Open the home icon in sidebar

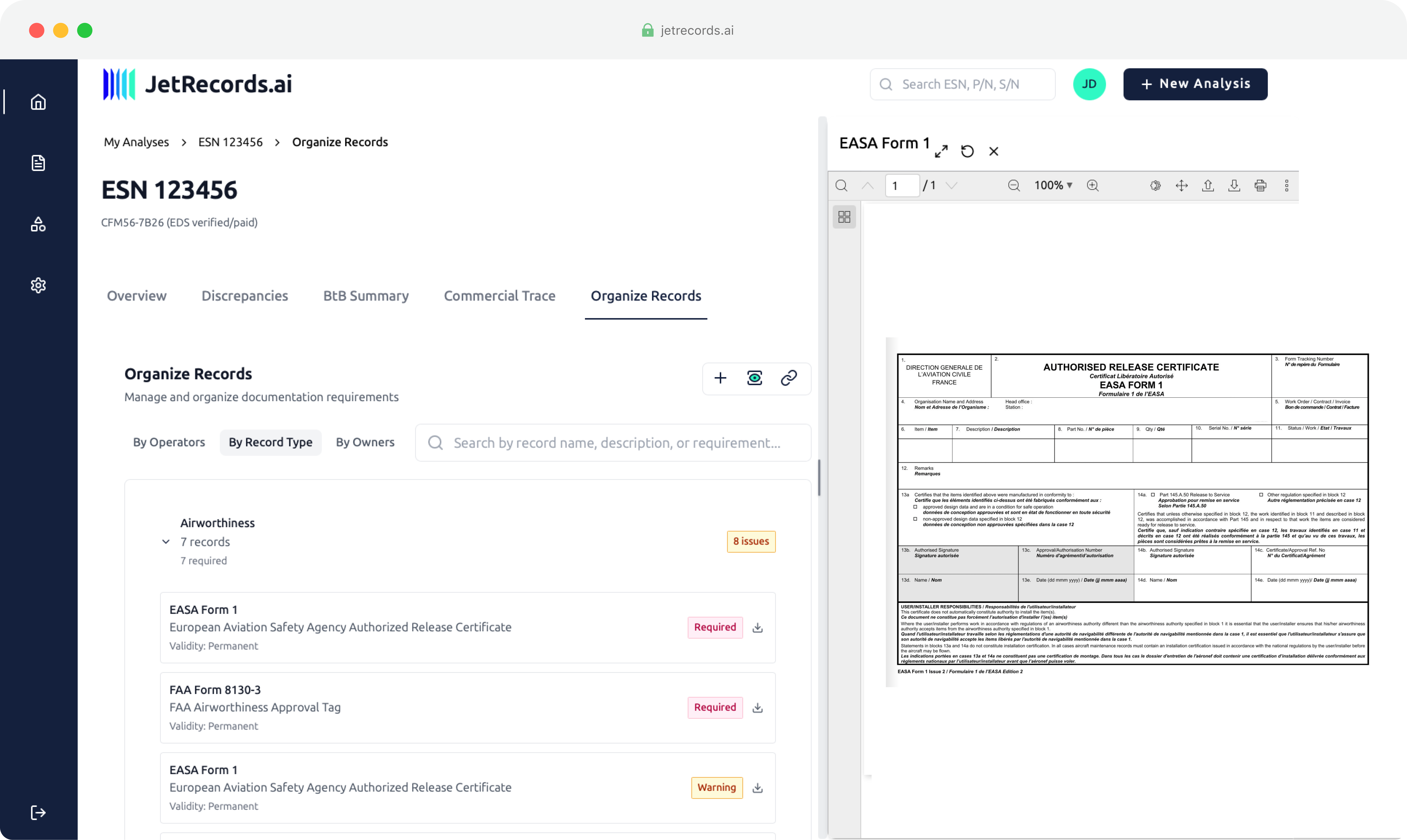click(38, 102)
